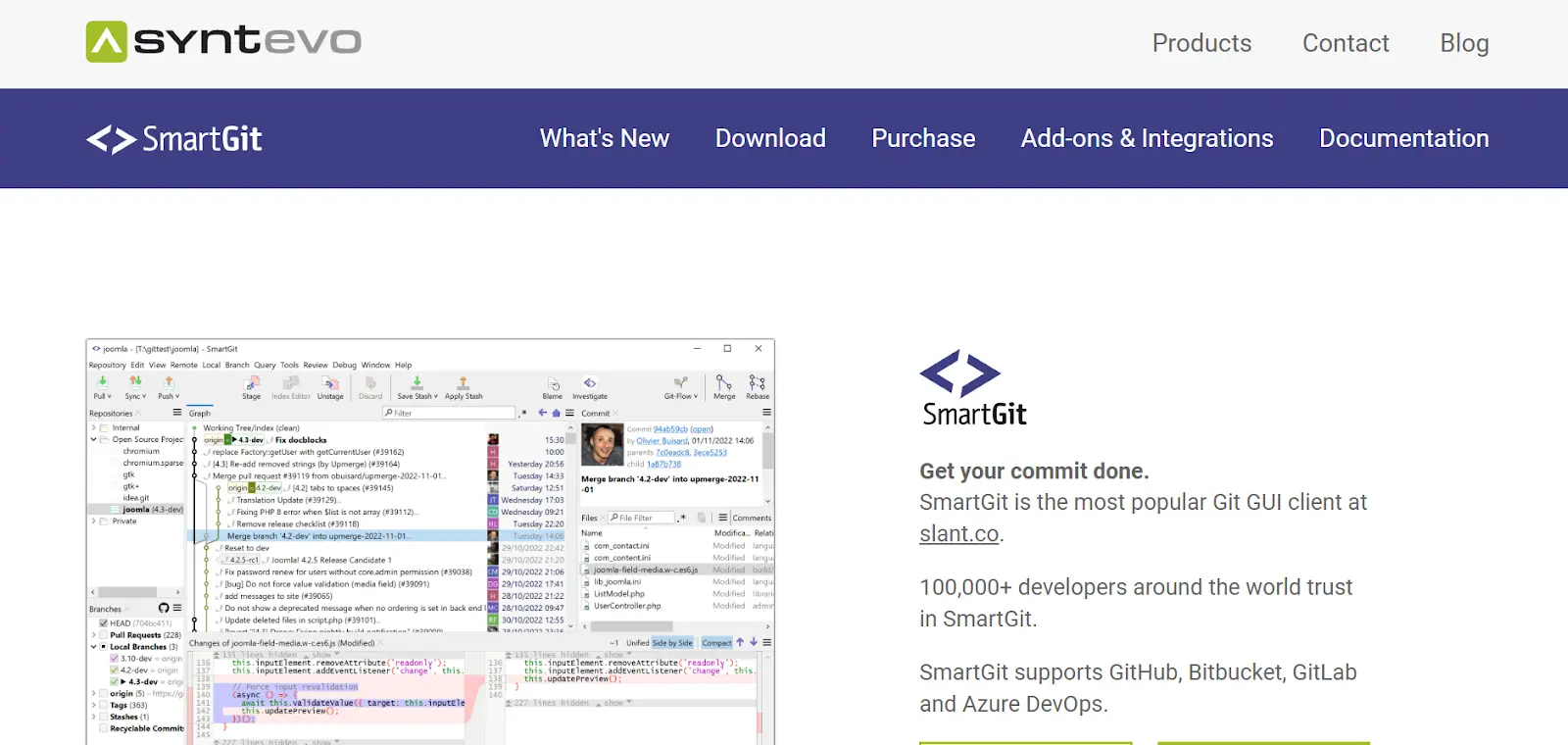Toggle the 3.10-dev branch checkbox

pyautogui.click(x=115, y=659)
